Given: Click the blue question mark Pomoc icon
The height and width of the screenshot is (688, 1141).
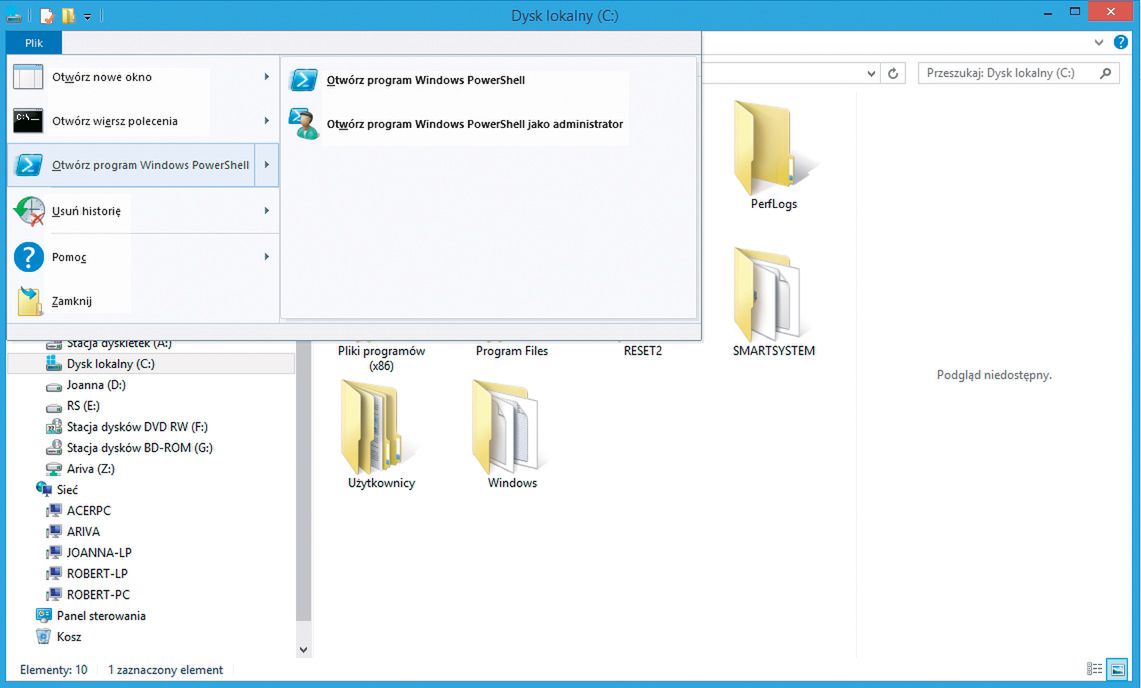Looking at the screenshot, I should (29, 257).
